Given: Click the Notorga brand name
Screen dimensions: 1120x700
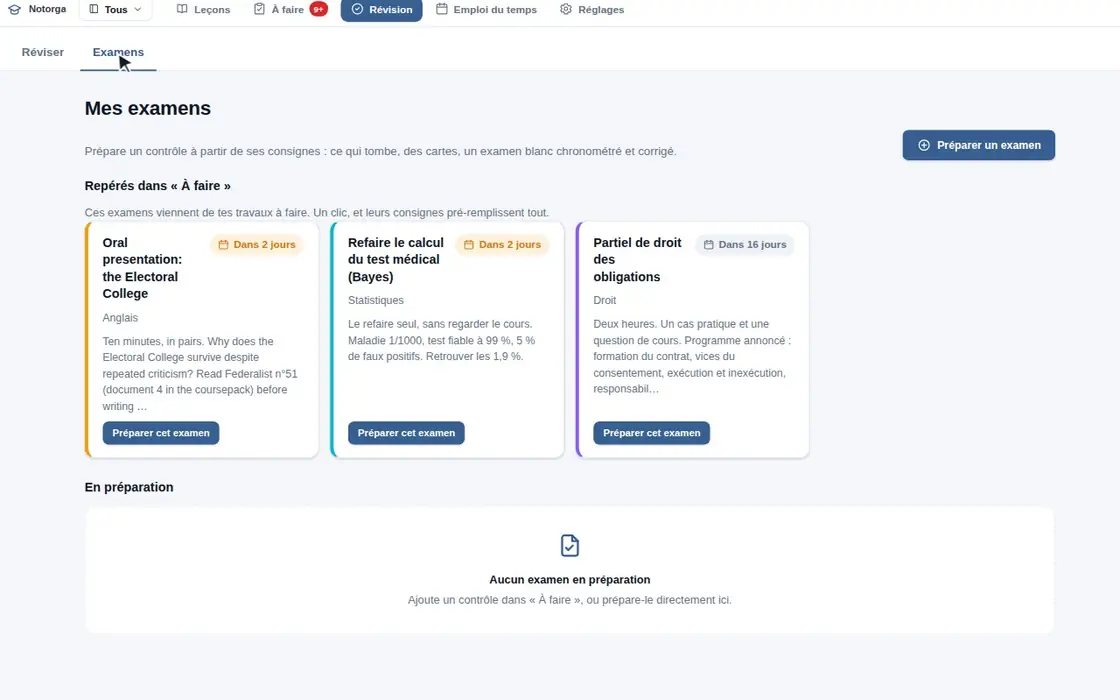Looking at the screenshot, I should coord(47,9).
